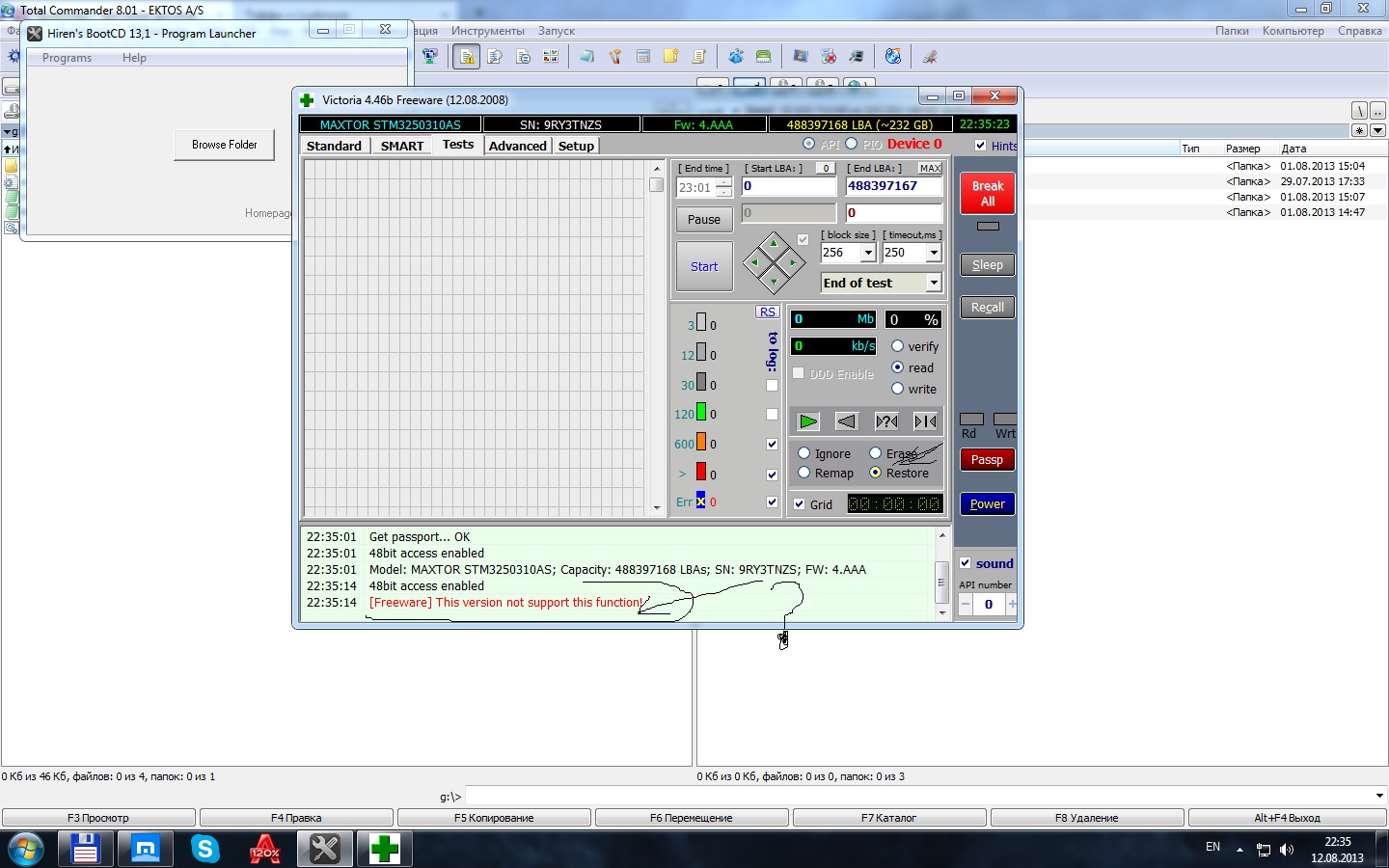Click the butterfly seek ▷|◁ mode button
The width and height of the screenshot is (1389, 868).
click(925, 421)
